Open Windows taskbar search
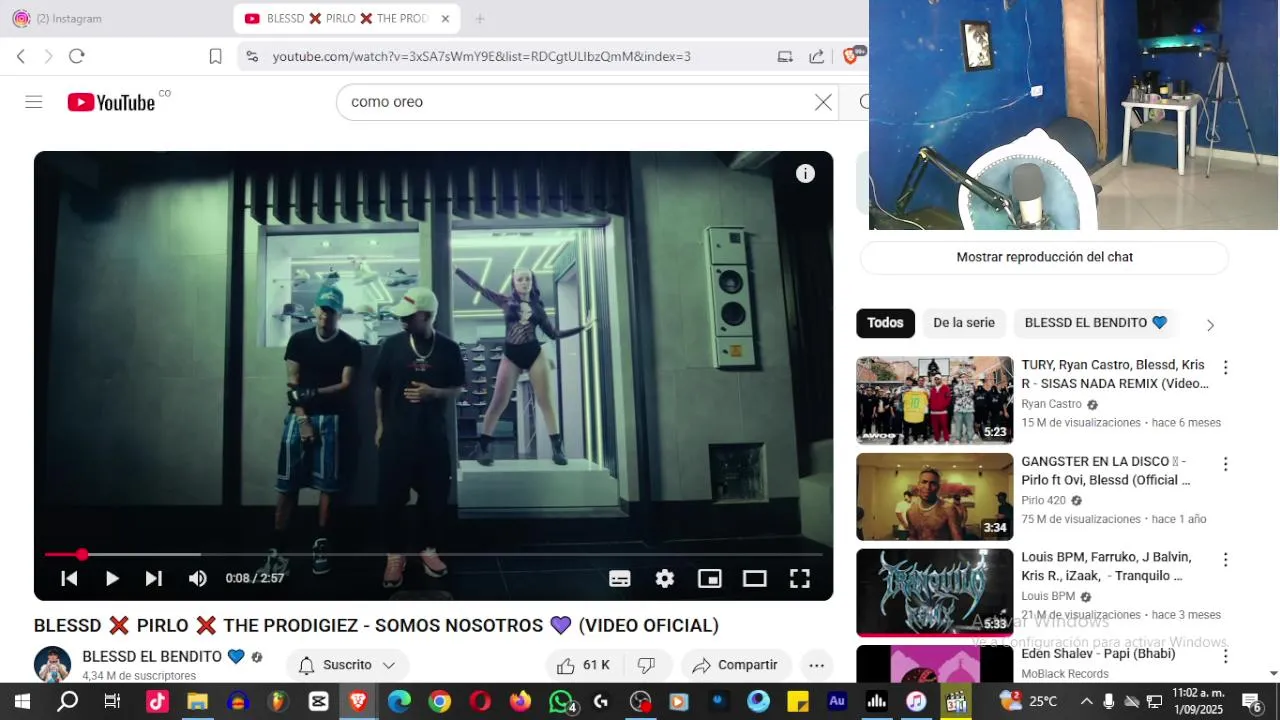 point(67,702)
